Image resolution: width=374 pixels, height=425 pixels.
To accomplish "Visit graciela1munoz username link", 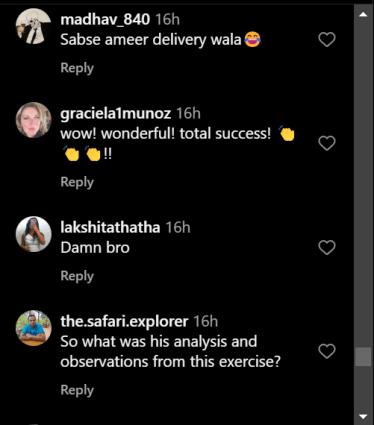I will pyautogui.click(x=115, y=114).
